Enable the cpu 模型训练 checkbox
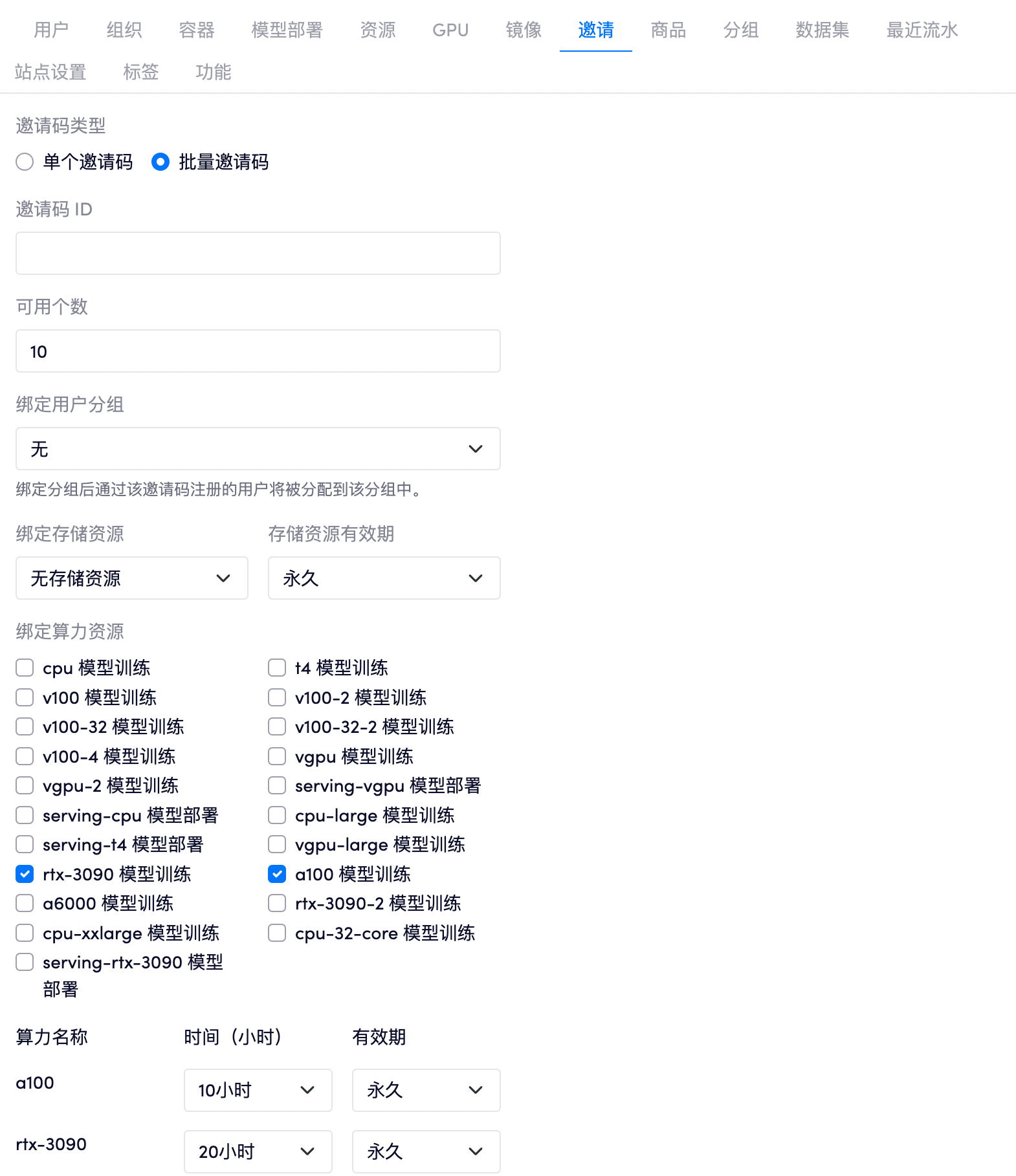 click(25, 668)
